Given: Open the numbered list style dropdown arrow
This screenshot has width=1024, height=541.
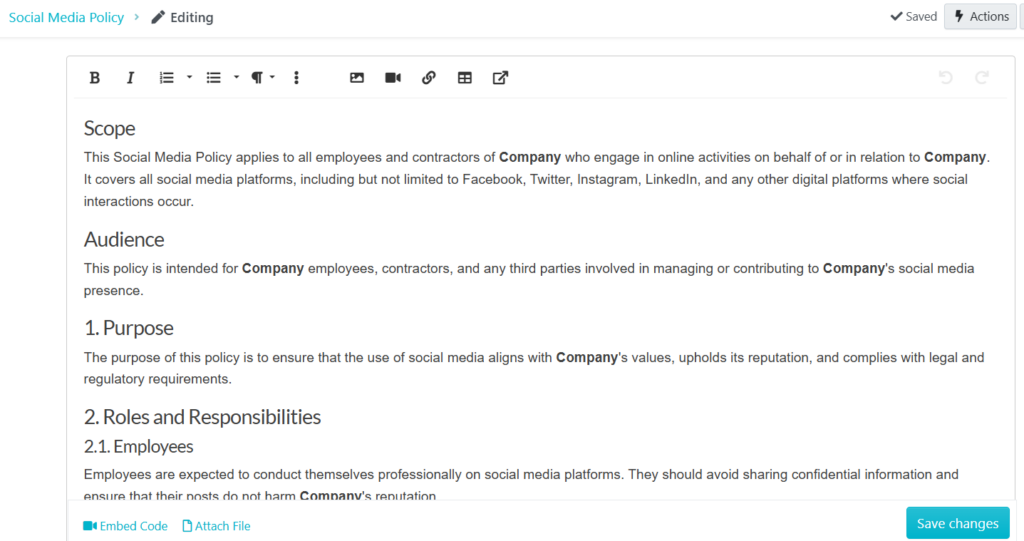Looking at the screenshot, I should coord(189,78).
